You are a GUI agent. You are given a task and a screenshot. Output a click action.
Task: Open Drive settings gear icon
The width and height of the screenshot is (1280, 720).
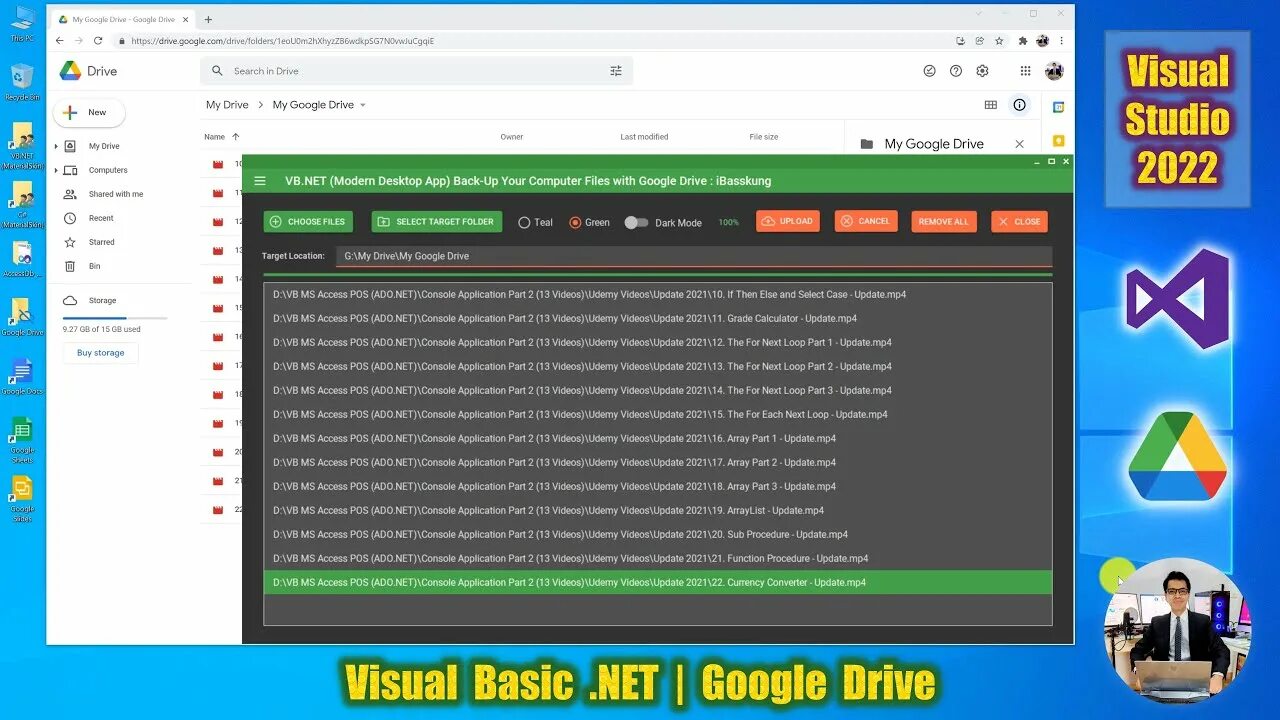point(982,71)
